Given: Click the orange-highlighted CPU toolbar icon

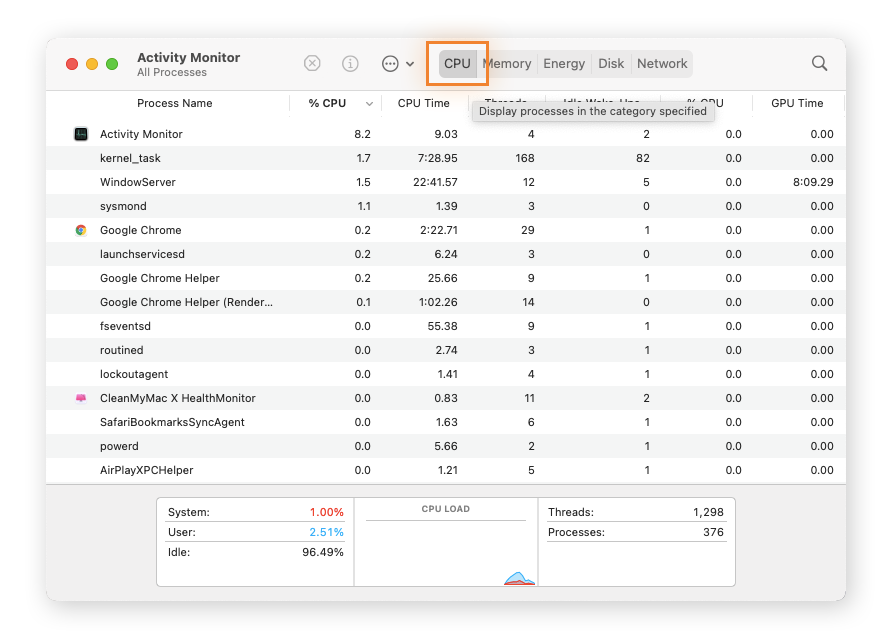Looking at the screenshot, I should click(457, 63).
